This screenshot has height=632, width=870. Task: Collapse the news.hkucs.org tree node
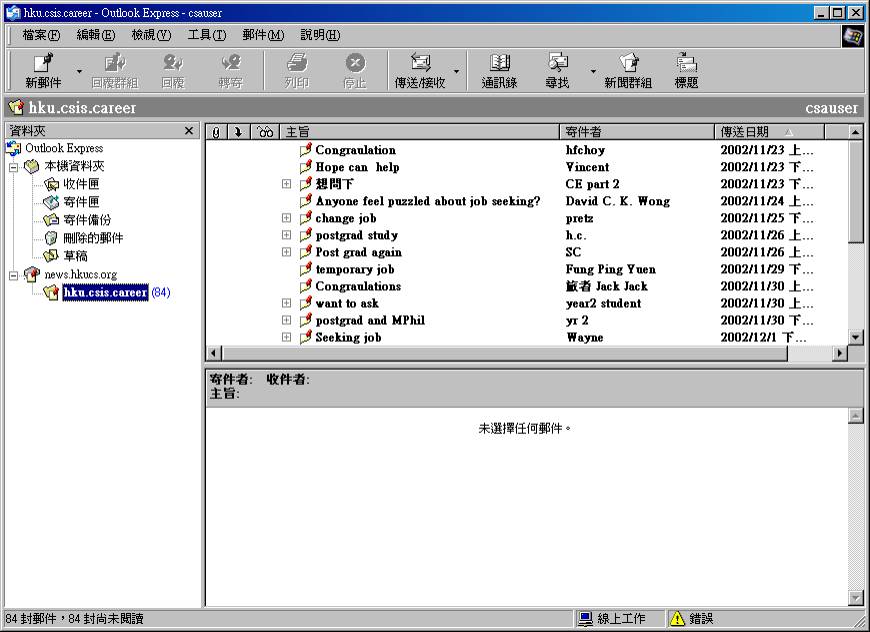[x=13, y=275]
